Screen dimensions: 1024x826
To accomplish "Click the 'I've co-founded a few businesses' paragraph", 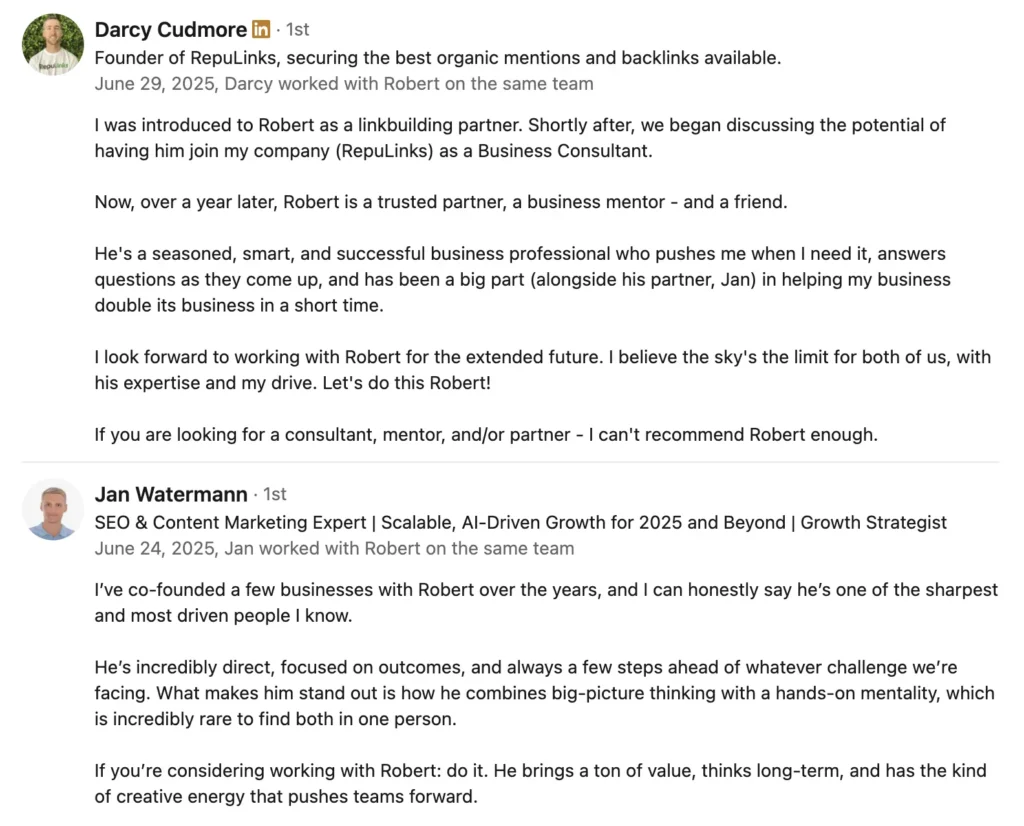I will pyautogui.click(x=546, y=602).
